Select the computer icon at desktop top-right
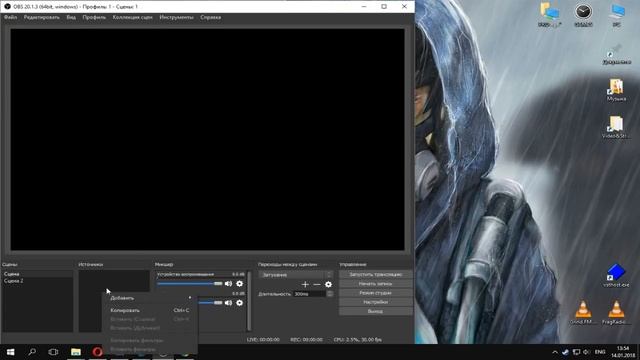Screen dimensions: 640x360 [x=617, y=15]
